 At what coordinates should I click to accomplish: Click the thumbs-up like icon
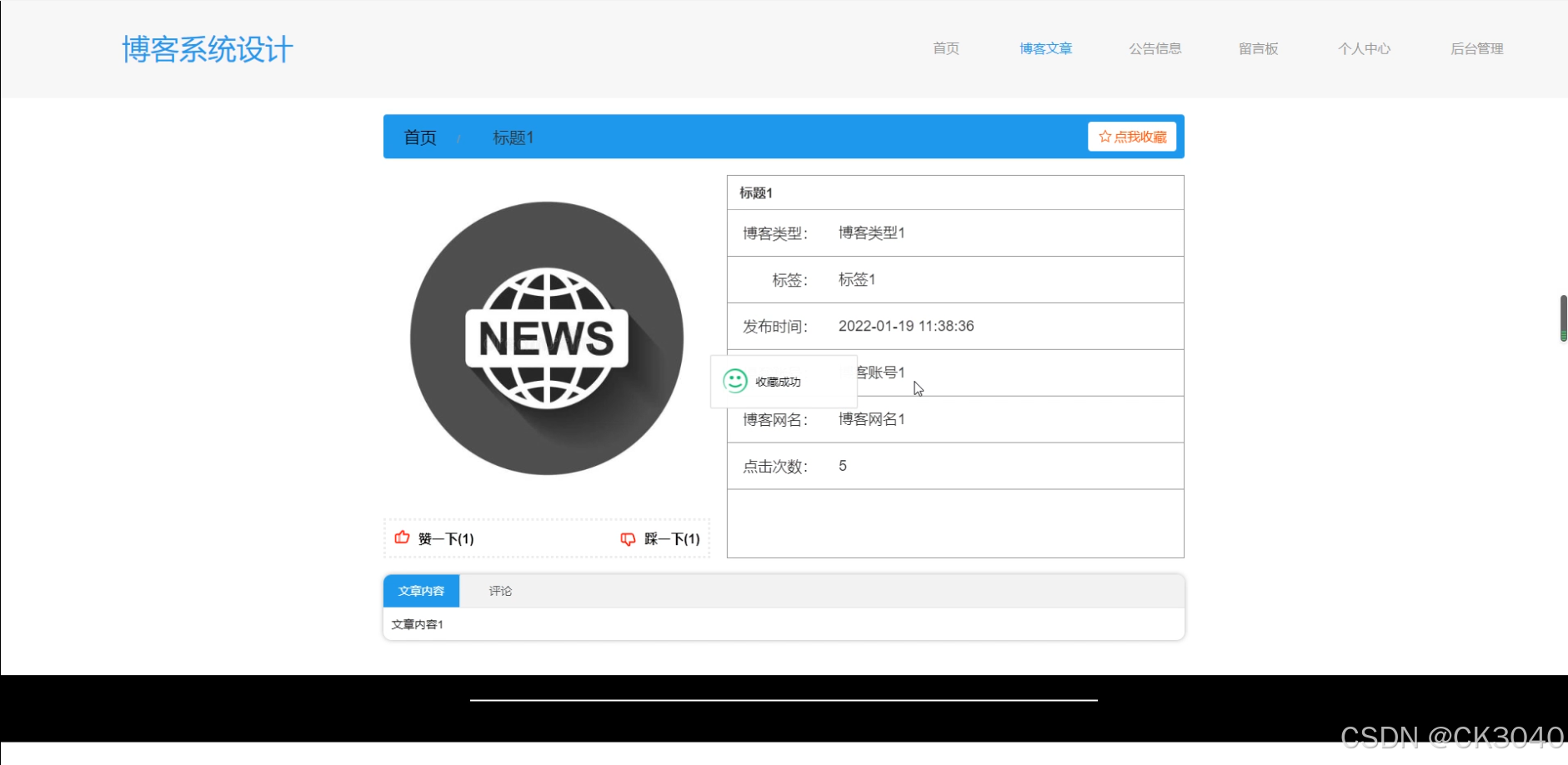[402, 537]
